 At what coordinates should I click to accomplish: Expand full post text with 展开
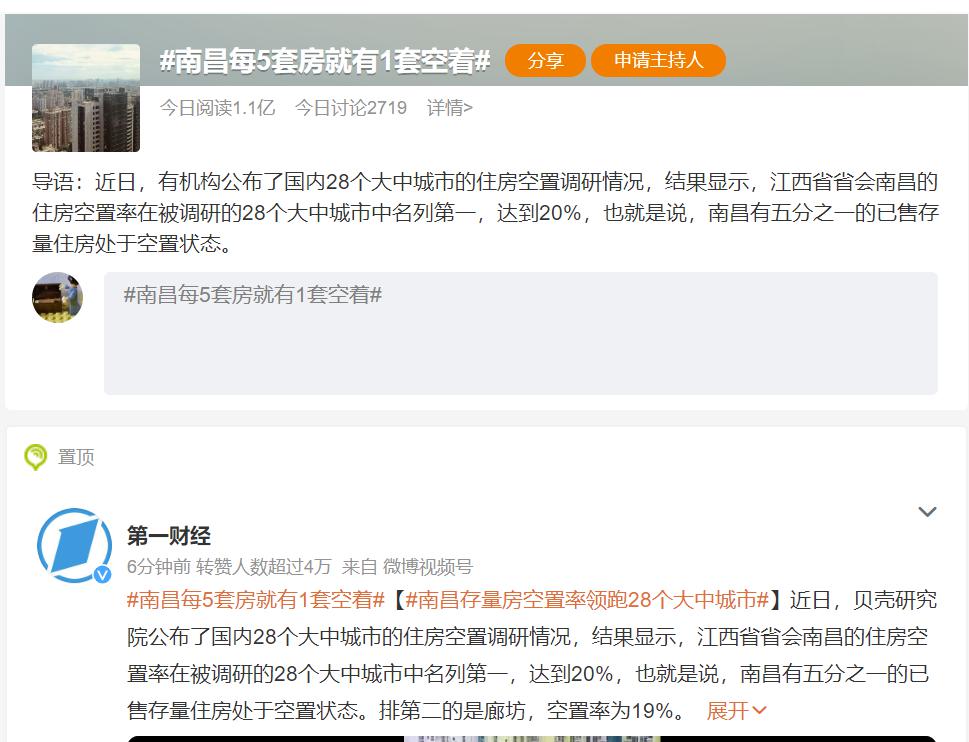736,710
